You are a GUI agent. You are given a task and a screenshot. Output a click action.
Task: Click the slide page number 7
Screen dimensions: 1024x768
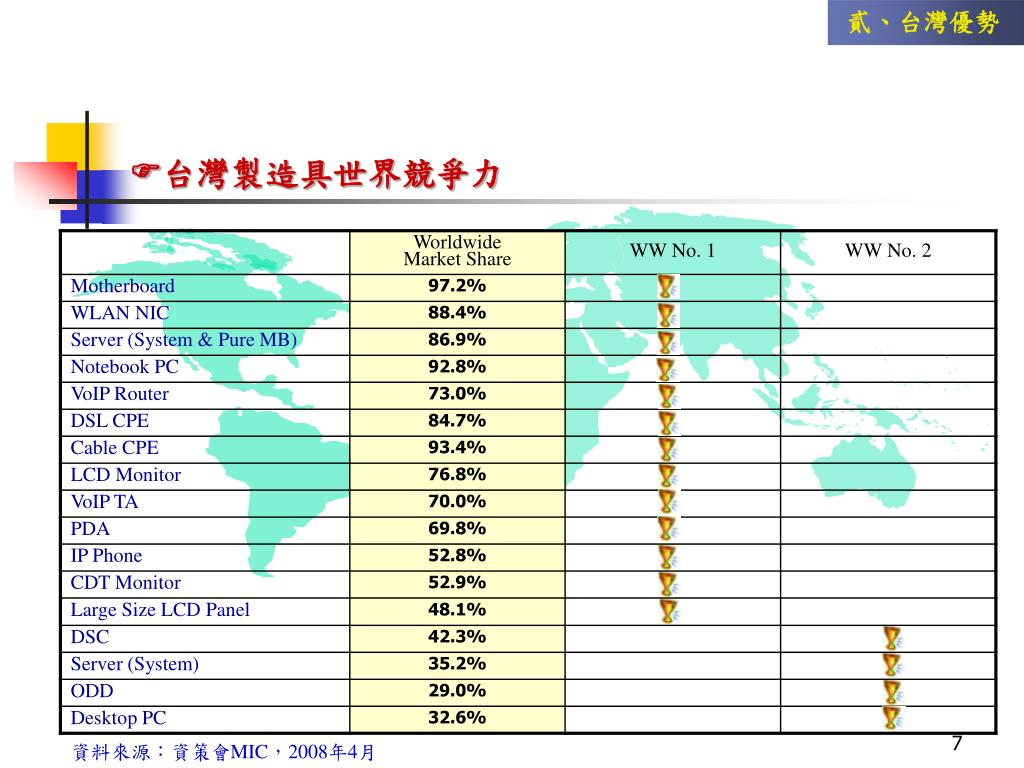[x=957, y=743]
